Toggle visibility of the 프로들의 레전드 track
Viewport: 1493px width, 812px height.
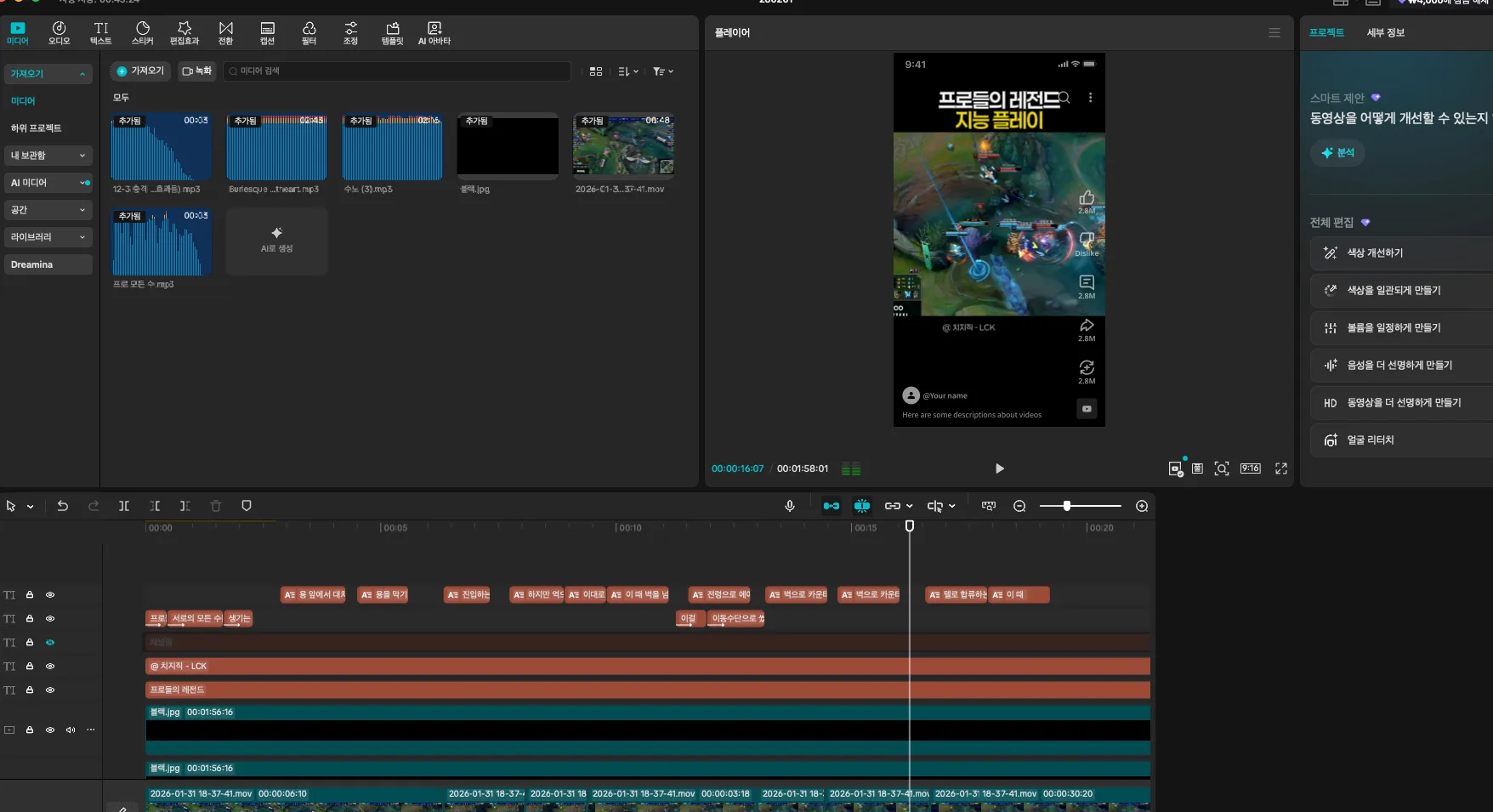point(50,690)
